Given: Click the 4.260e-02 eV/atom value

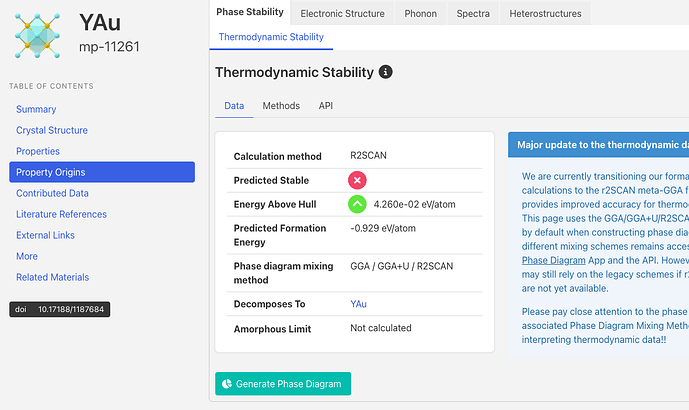Looking at the screenshot, I should [x=414, y=204].
